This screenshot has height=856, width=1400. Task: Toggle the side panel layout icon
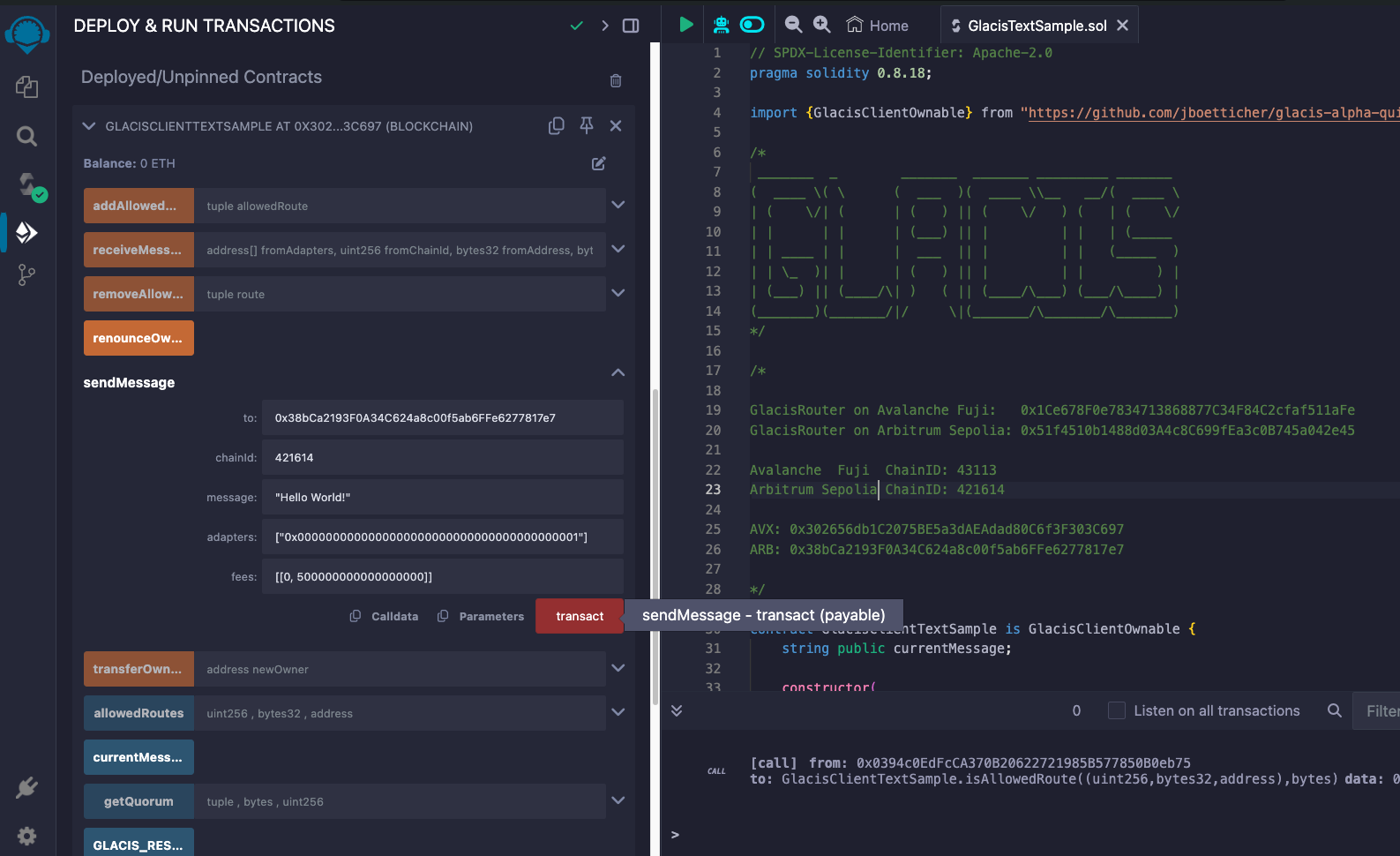[631, 26]
